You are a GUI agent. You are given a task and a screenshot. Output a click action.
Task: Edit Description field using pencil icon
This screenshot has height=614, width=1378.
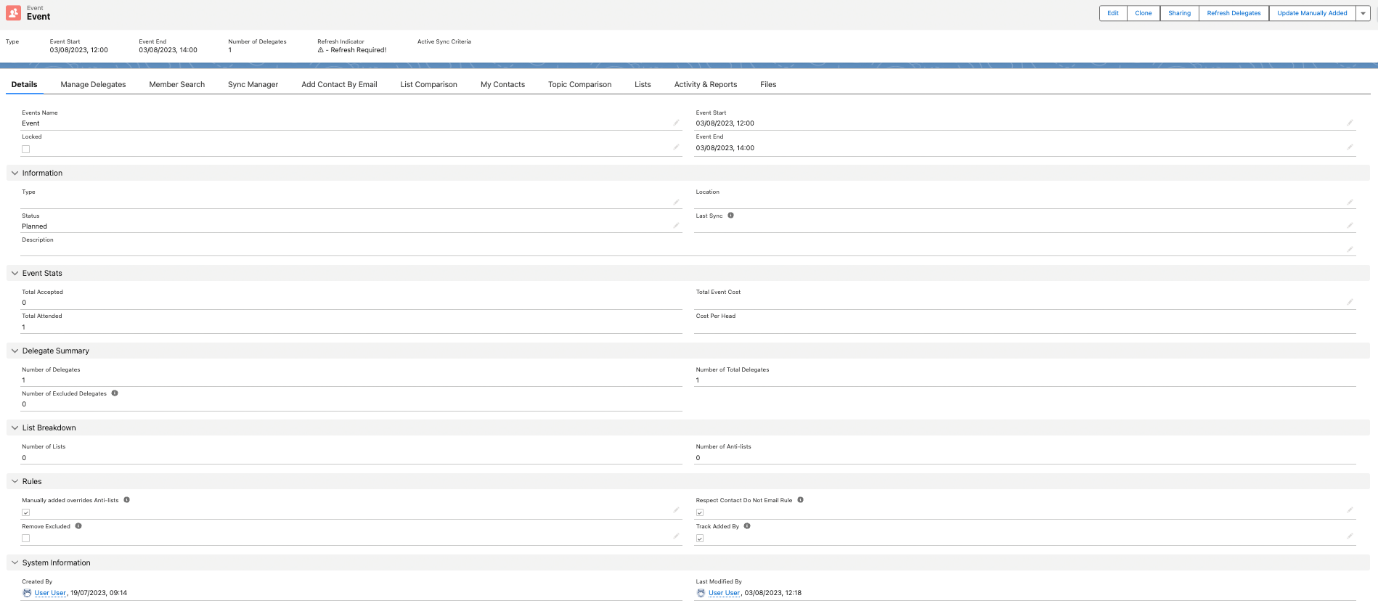(1350, 249)
